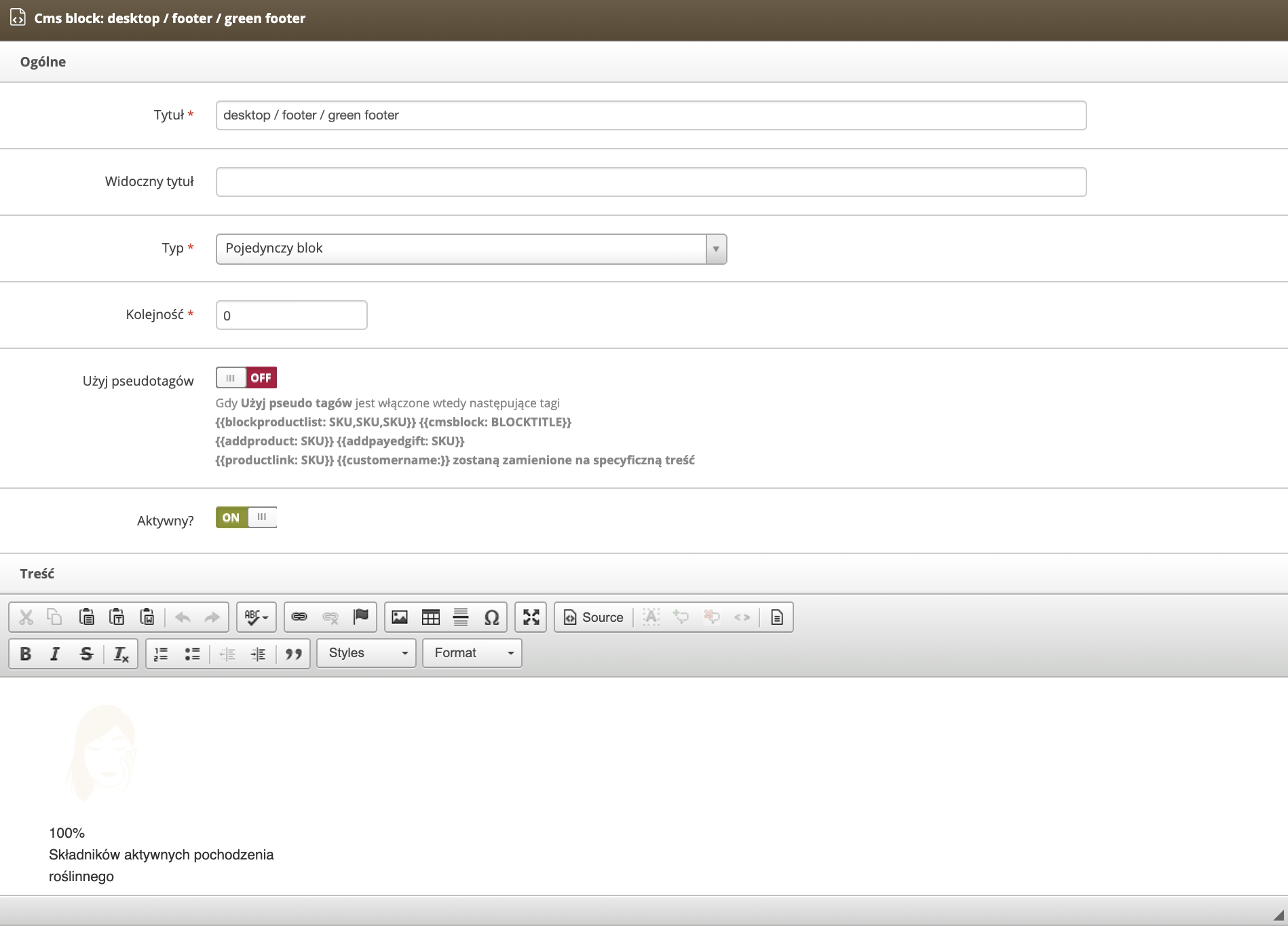Toggle the Użyj pseudotagów OFF switch
Image resolution: width=1288 pixels, height=926 pixels.
(246, 377)
